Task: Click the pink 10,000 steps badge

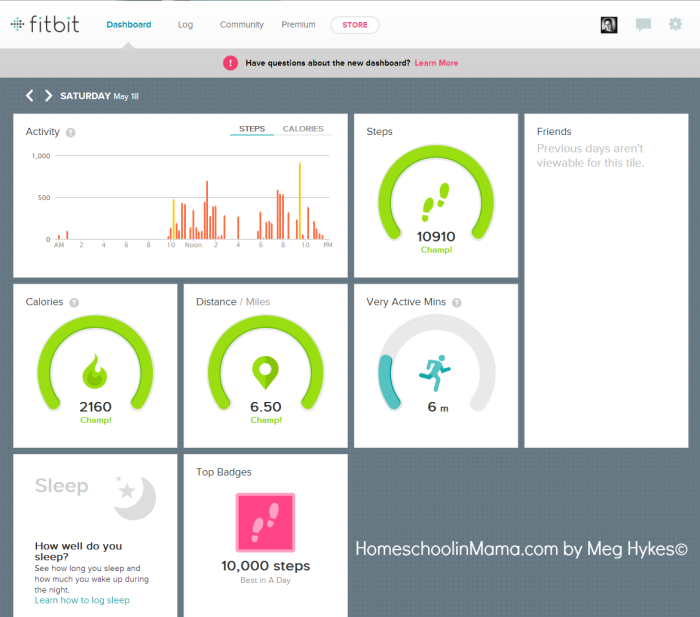Action: (x=265, y=522)
